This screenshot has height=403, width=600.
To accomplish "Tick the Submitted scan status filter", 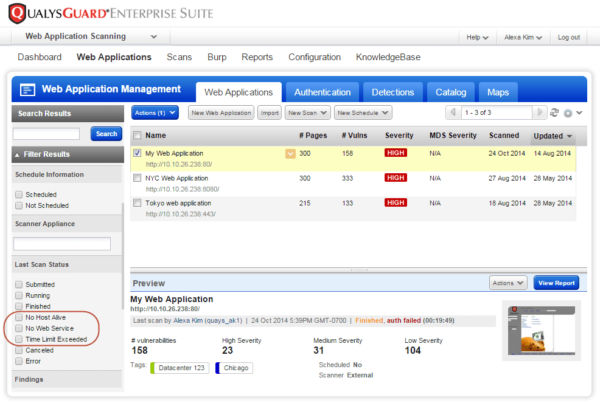I will tap(19, 284).
